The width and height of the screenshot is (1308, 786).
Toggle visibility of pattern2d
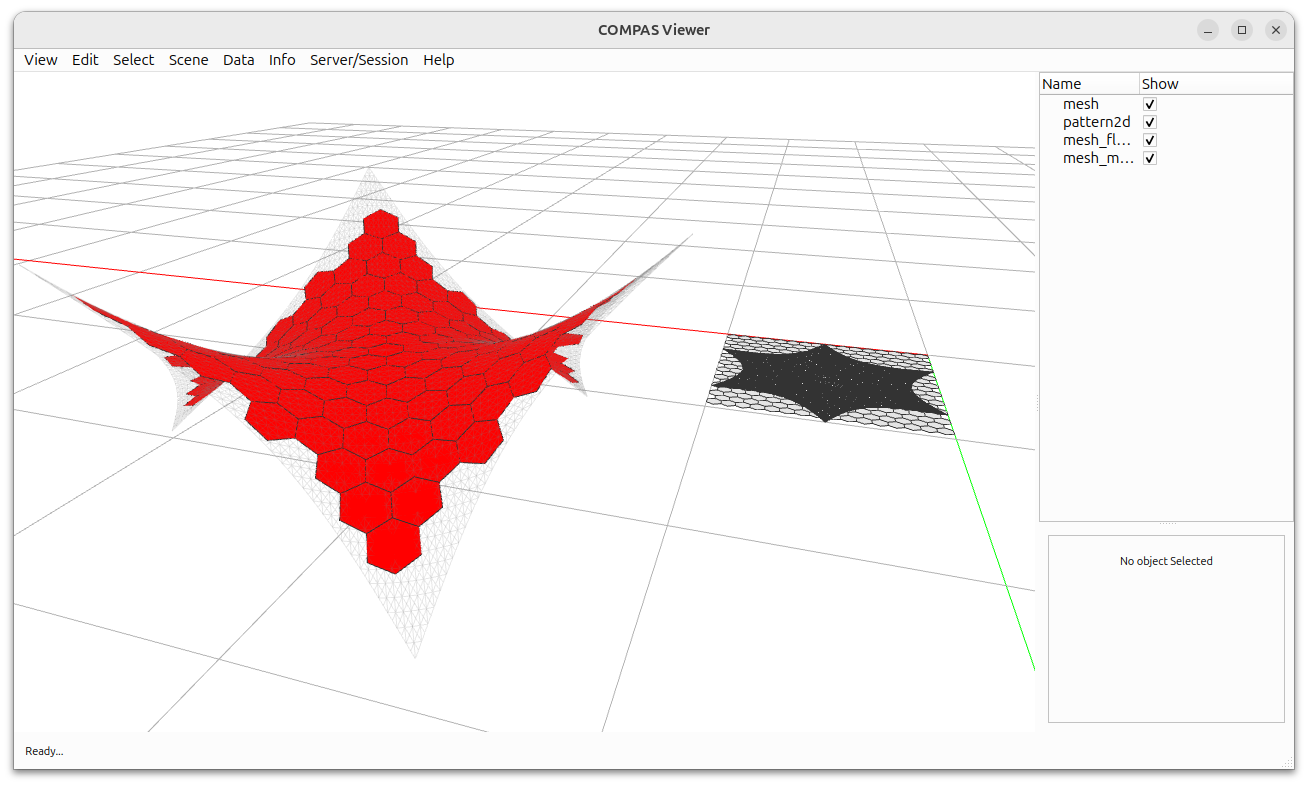click(x=1150, y=121)
